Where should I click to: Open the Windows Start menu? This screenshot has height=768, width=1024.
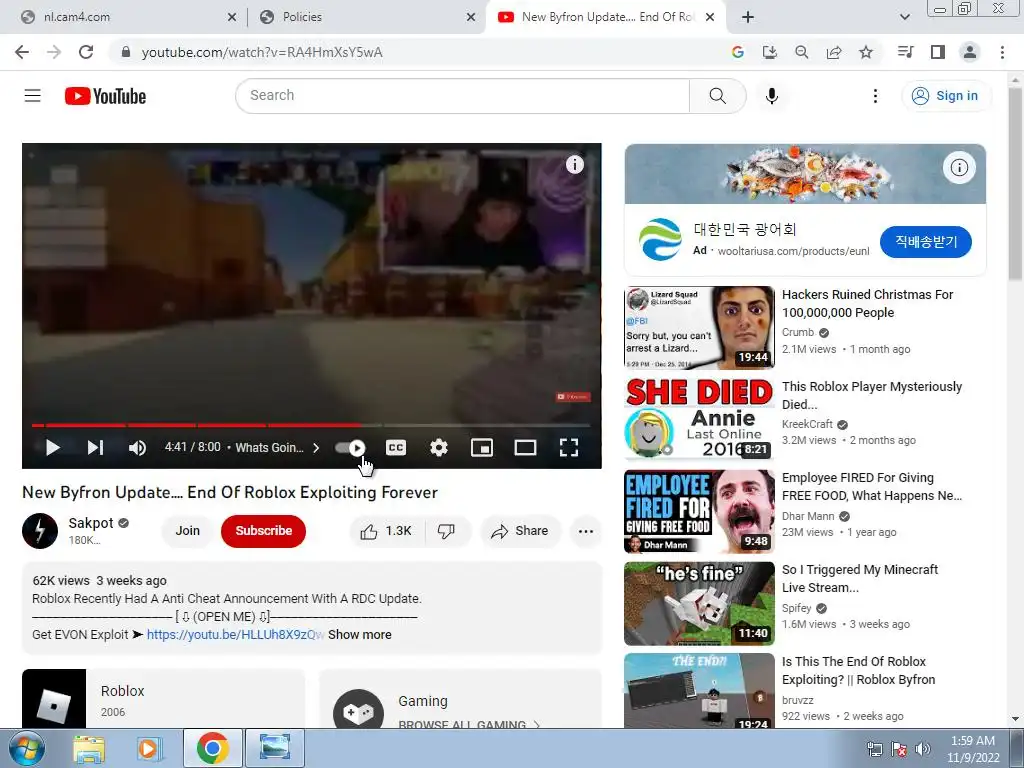(27, 748)
